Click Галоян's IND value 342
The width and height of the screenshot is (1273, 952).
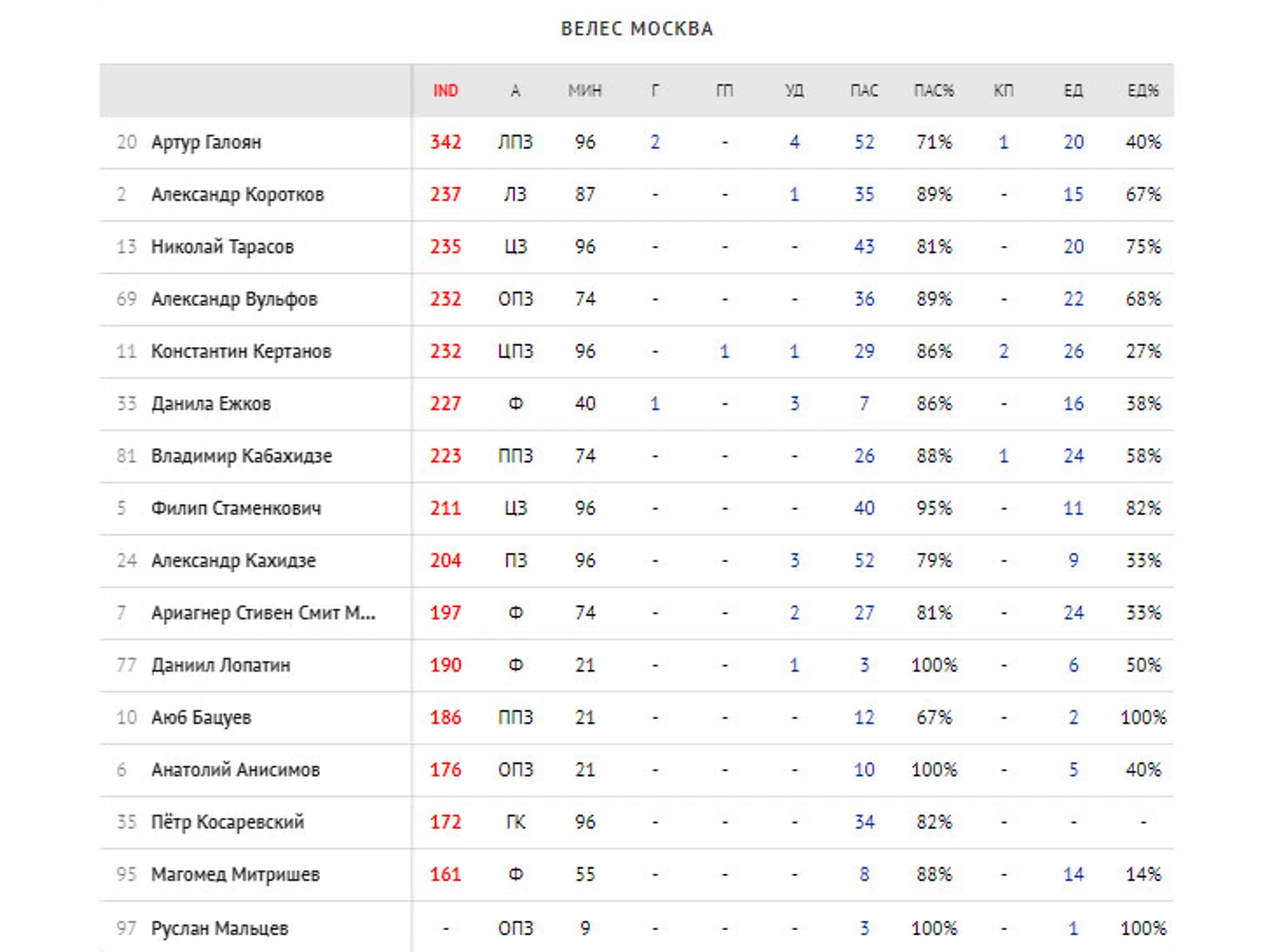click(446, 142)
